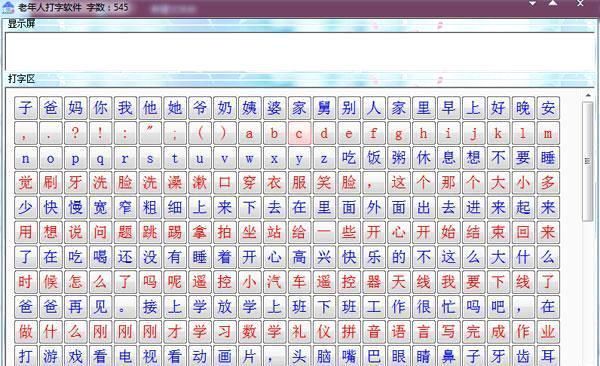
Task: Pick the 喝 character button
Action: tap(100, 257)
